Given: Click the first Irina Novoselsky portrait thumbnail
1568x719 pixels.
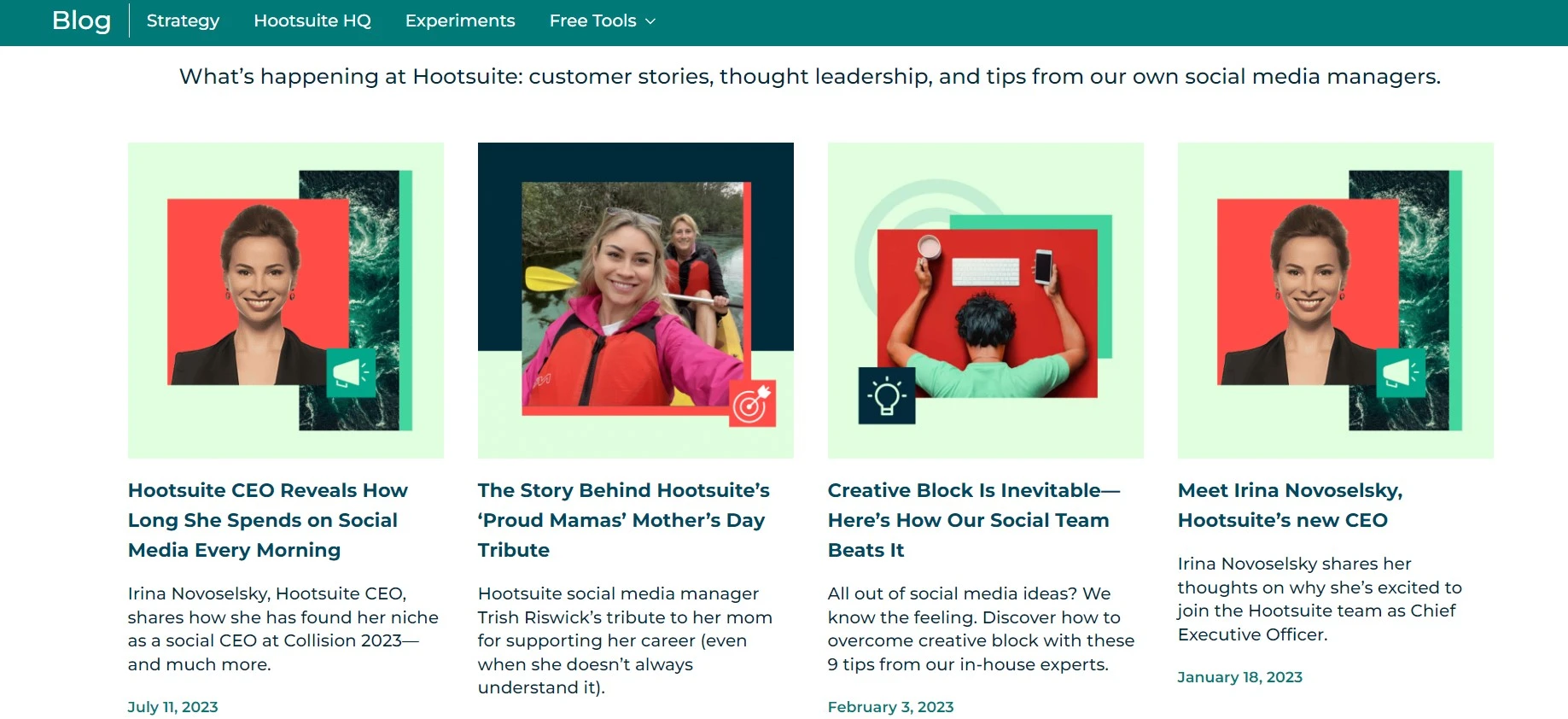Looking at the screenshot, I should [286, 301].
